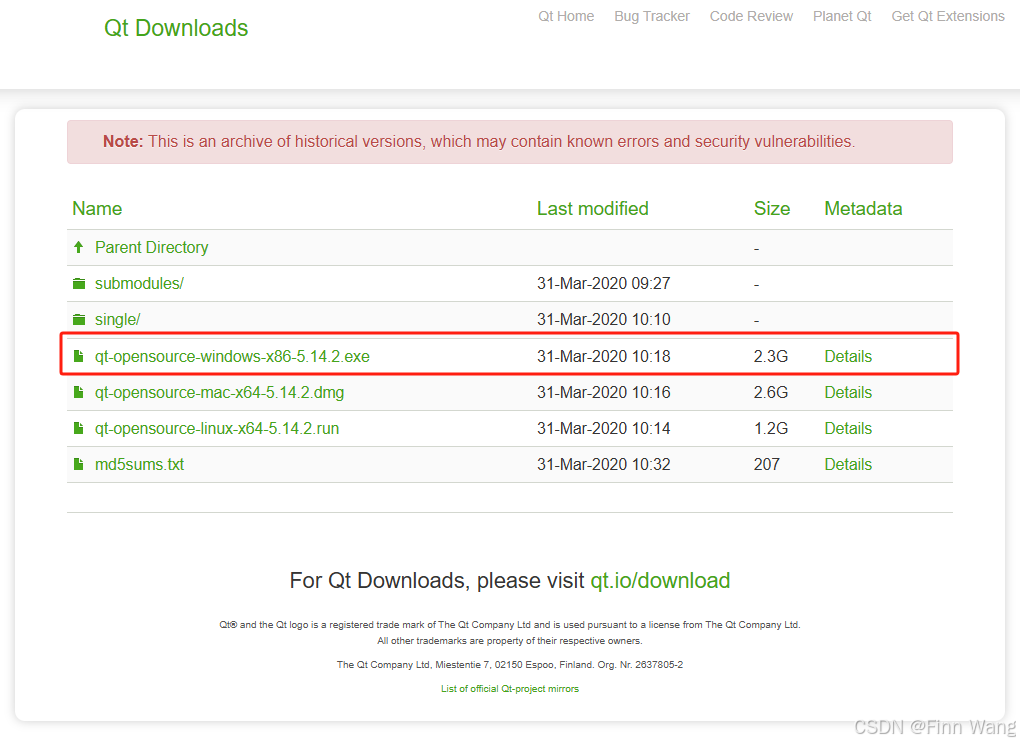The height and width of the screenshot is (745, 1020).
Task: Open Details for the mac-x64 dmg
Action: [x=848, y=392]
